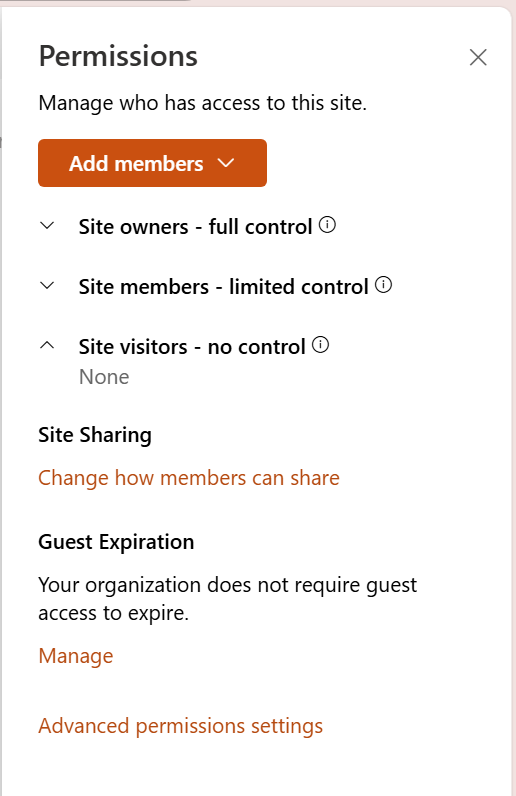The image size is (516, 796).
Task: Click the guest access expiration description text
Action: (228, 599)
